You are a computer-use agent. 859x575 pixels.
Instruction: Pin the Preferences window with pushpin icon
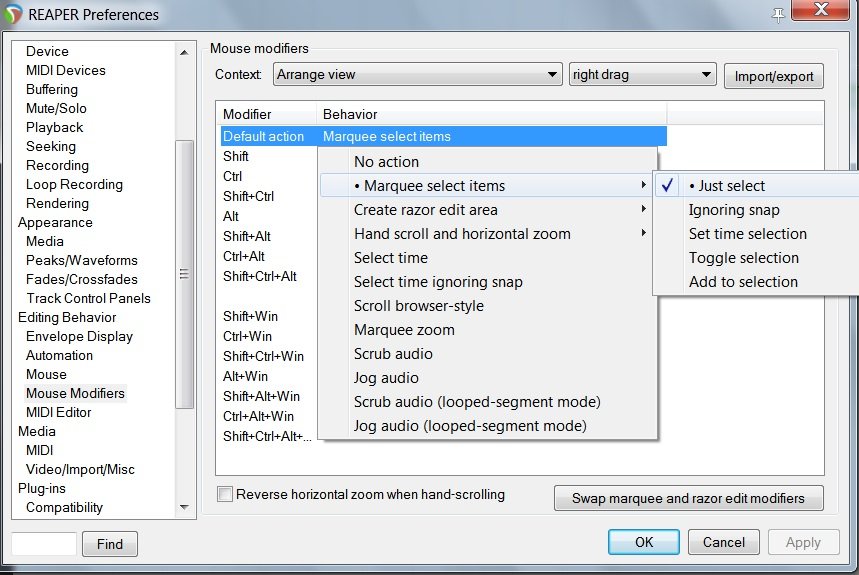pyautogui.click(x=778, y=15)
